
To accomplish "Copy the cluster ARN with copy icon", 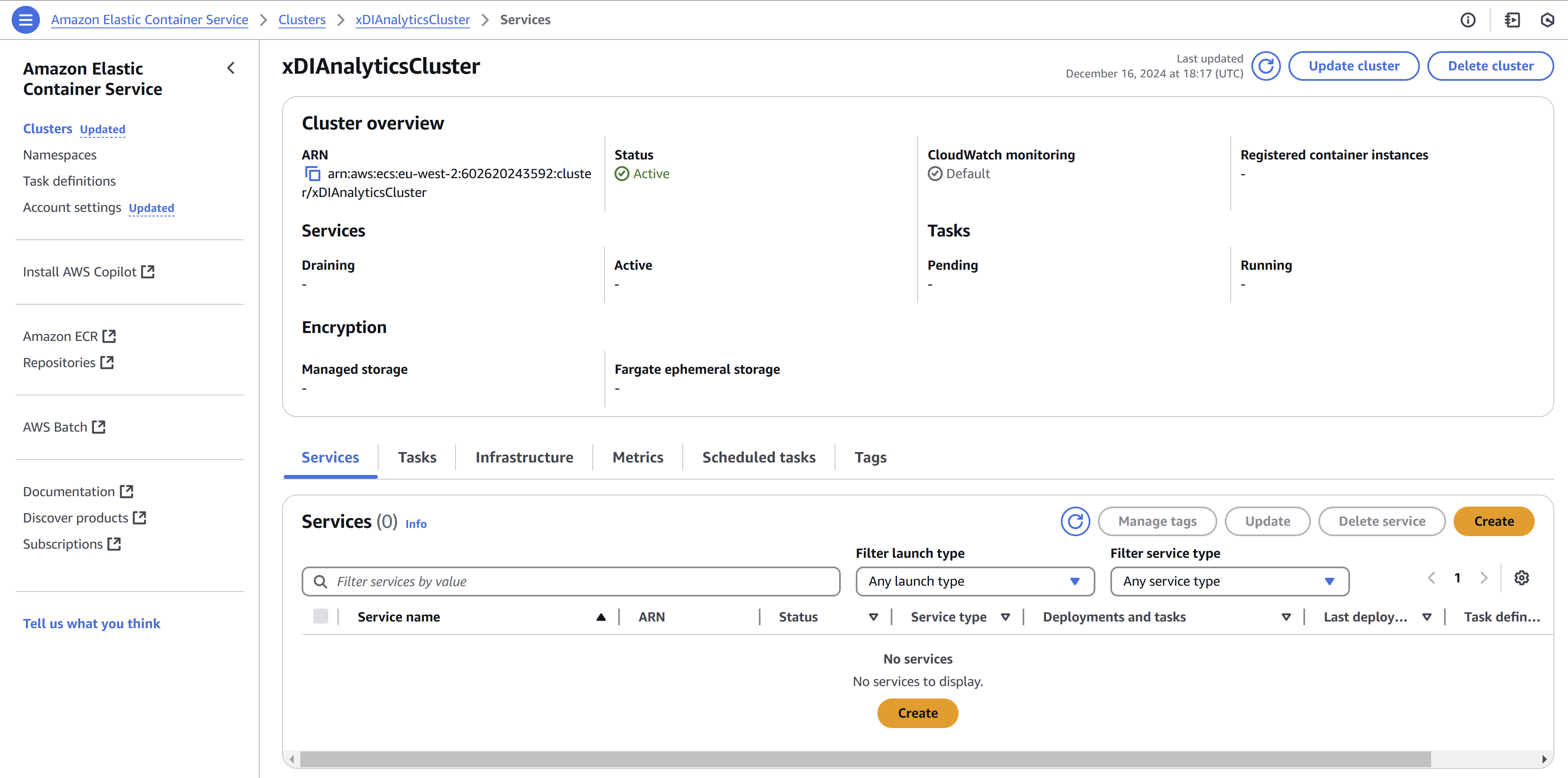I will (x=312, y=174).
